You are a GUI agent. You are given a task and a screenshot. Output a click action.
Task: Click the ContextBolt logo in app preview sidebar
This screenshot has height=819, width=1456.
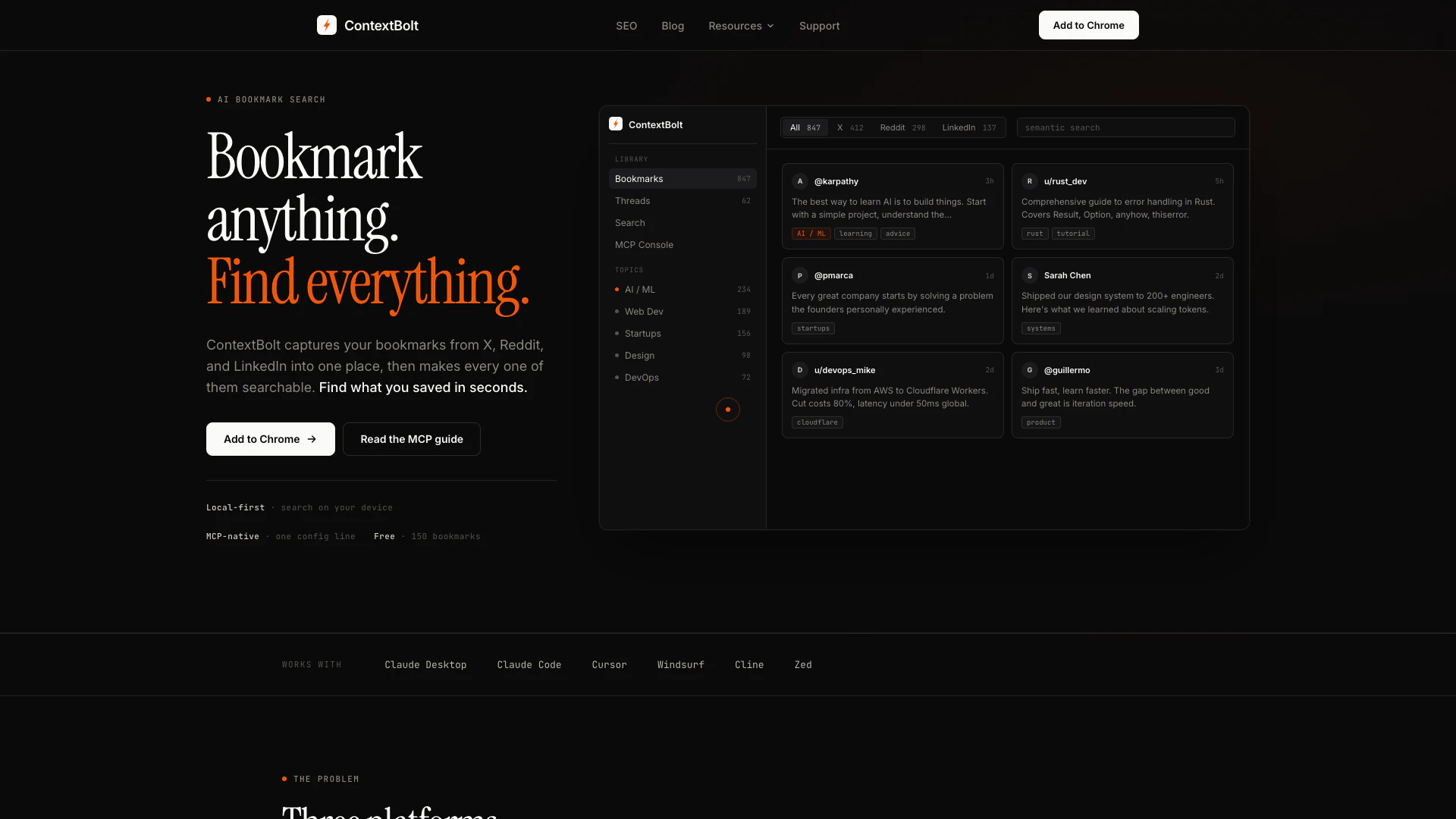(616, 124)
